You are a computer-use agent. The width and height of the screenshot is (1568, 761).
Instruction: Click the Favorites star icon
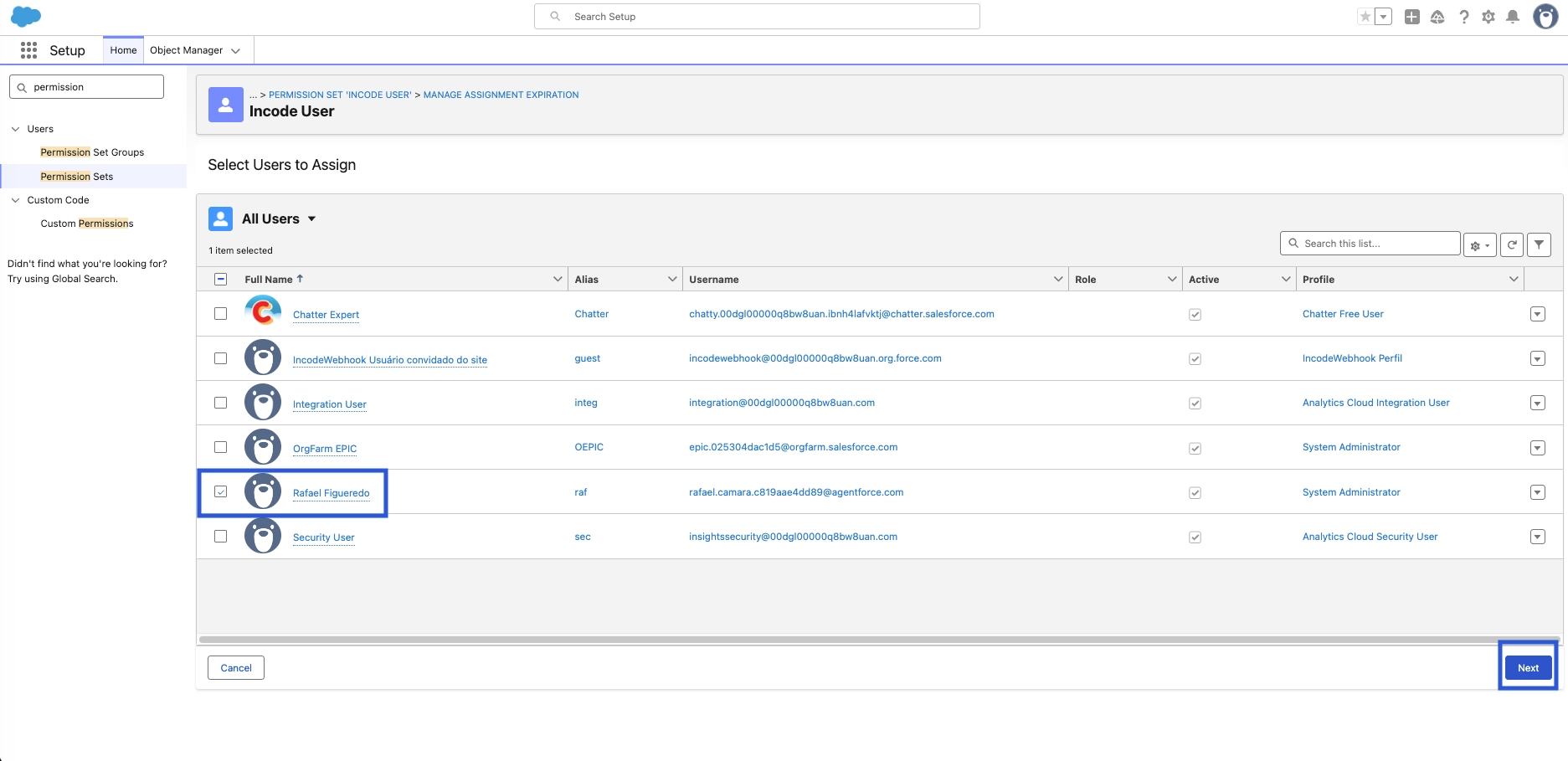[x=1365, y=17]
